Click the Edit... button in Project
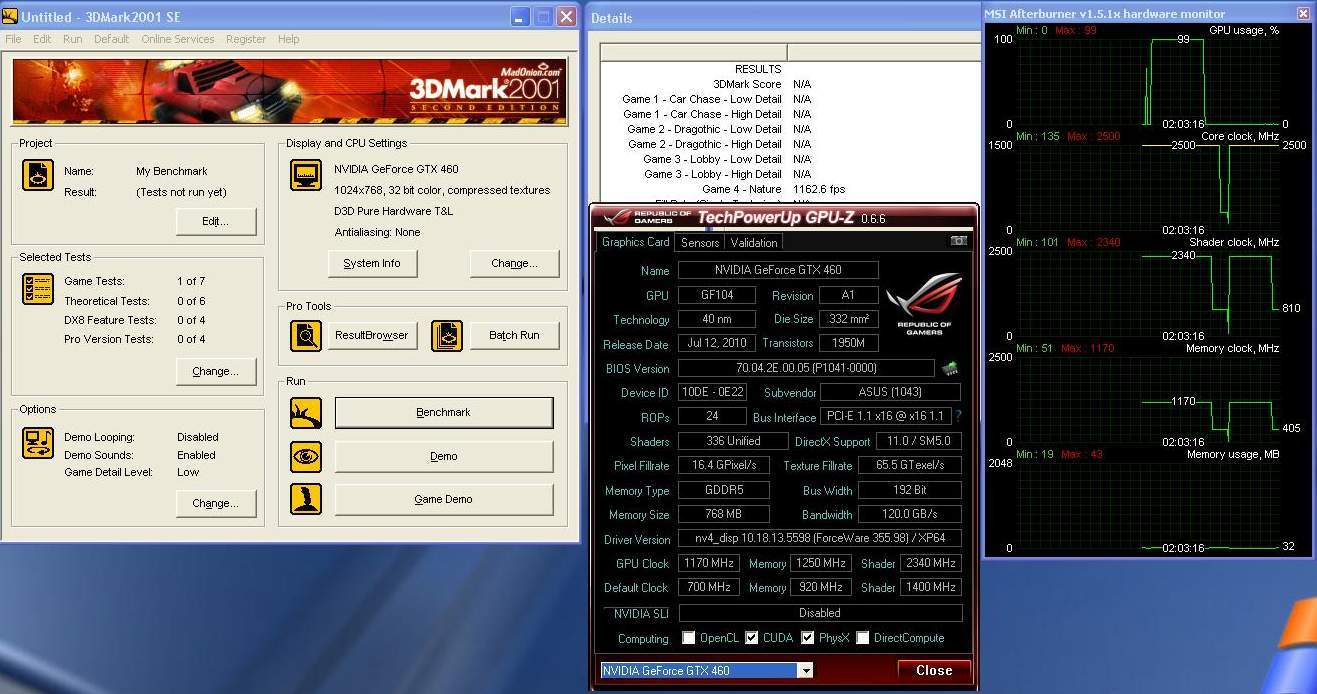 point(216,221)
